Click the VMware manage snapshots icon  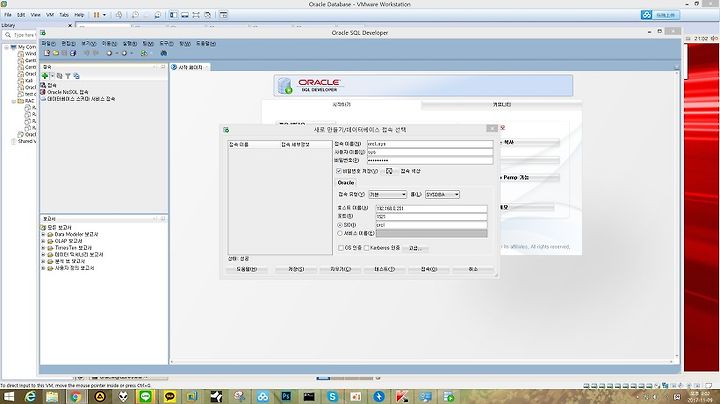click(x=158, y=15)
